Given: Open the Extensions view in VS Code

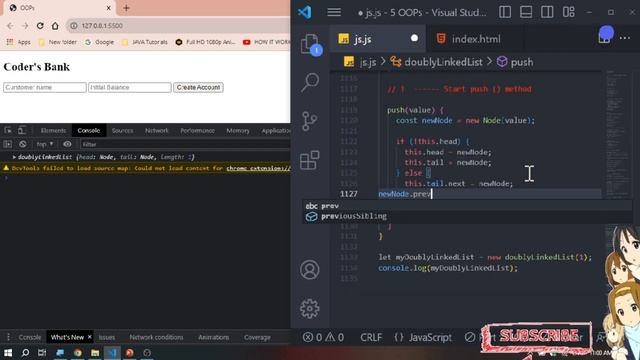Looking at the screenshot, I should 310,160.
